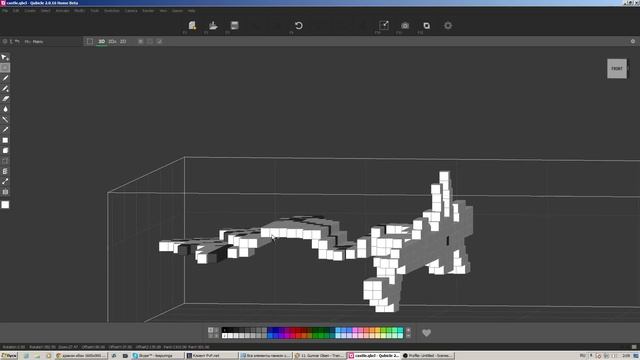Click the export arrow-in-square icon
Image resolution: width=640 pixels, height=360 pixels.
point(384,25)
